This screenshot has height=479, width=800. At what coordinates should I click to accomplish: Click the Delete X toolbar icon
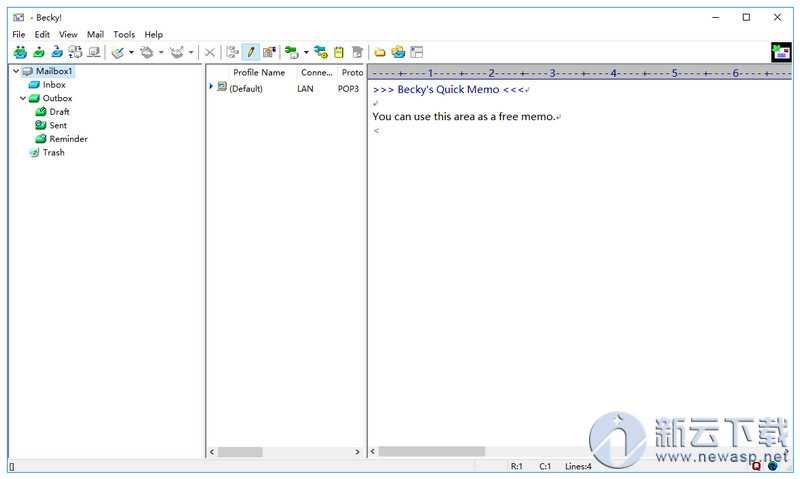point(210,52)
